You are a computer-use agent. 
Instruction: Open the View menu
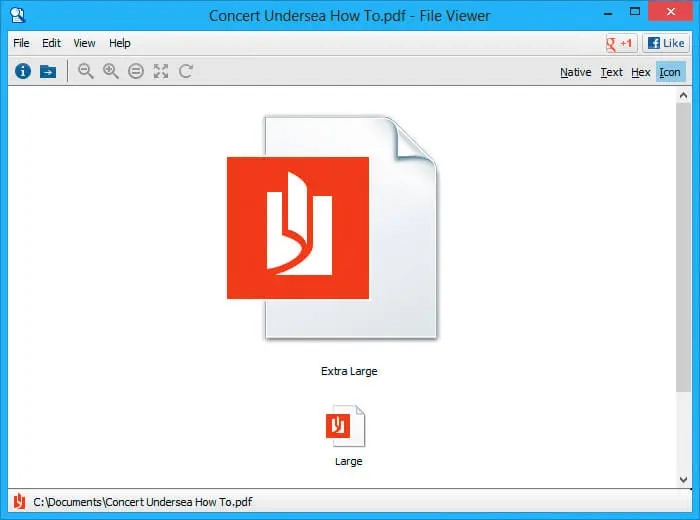84,43
